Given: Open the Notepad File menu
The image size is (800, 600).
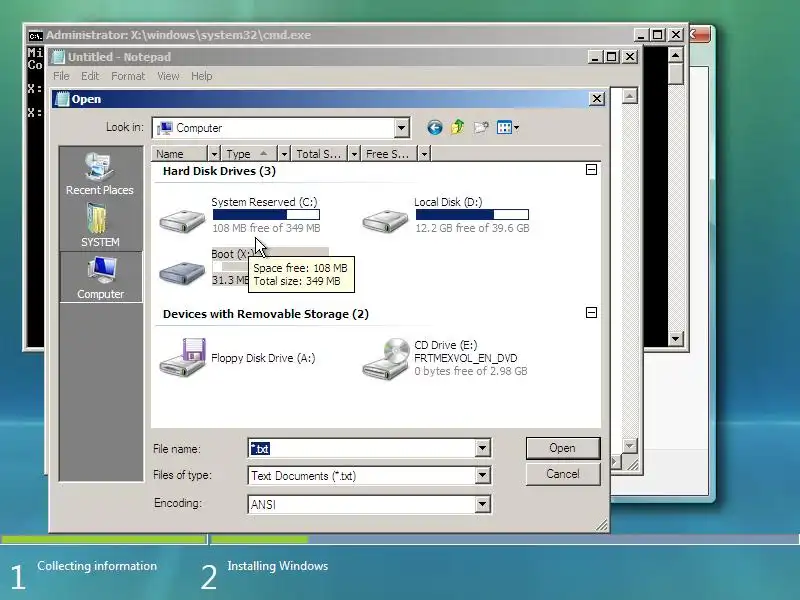Looking at the screenshot, I should click(61, 76).
